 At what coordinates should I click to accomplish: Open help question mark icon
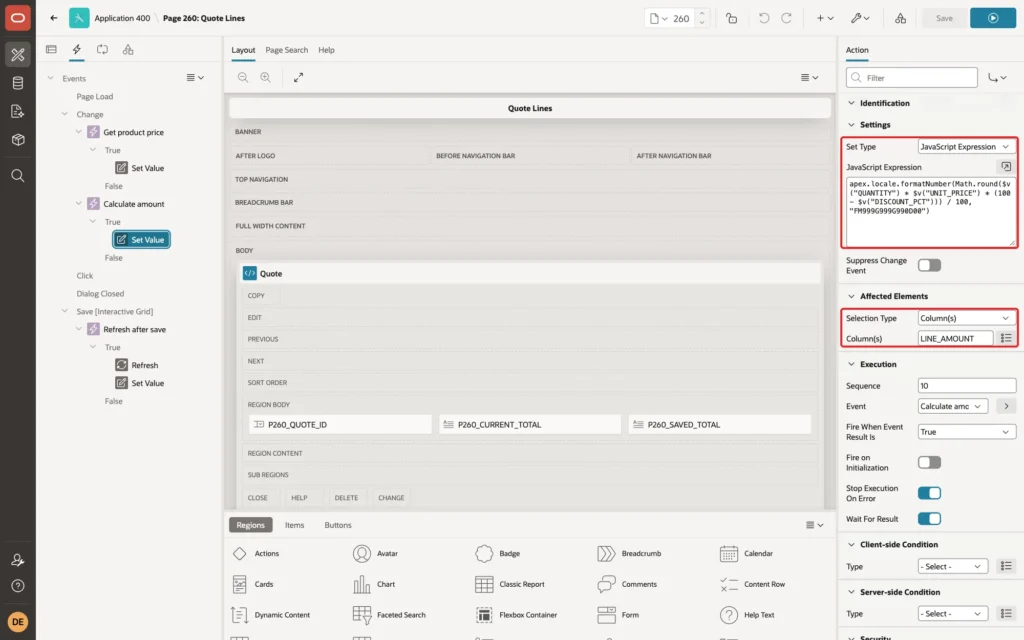(x=18, y=586)
